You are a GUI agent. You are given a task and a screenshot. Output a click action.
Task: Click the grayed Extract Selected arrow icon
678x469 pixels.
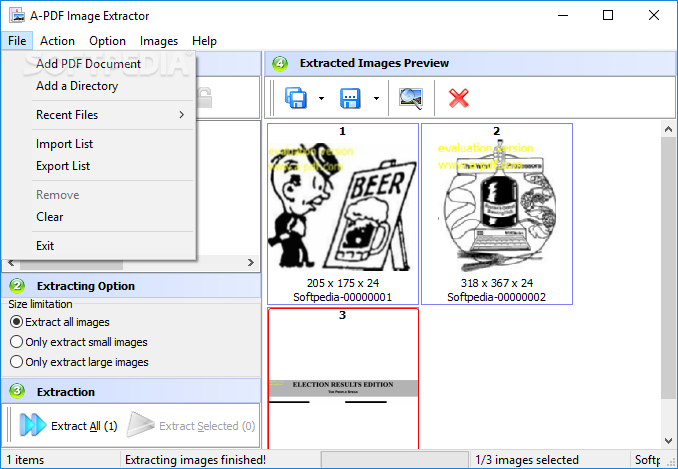coord(141,424)
